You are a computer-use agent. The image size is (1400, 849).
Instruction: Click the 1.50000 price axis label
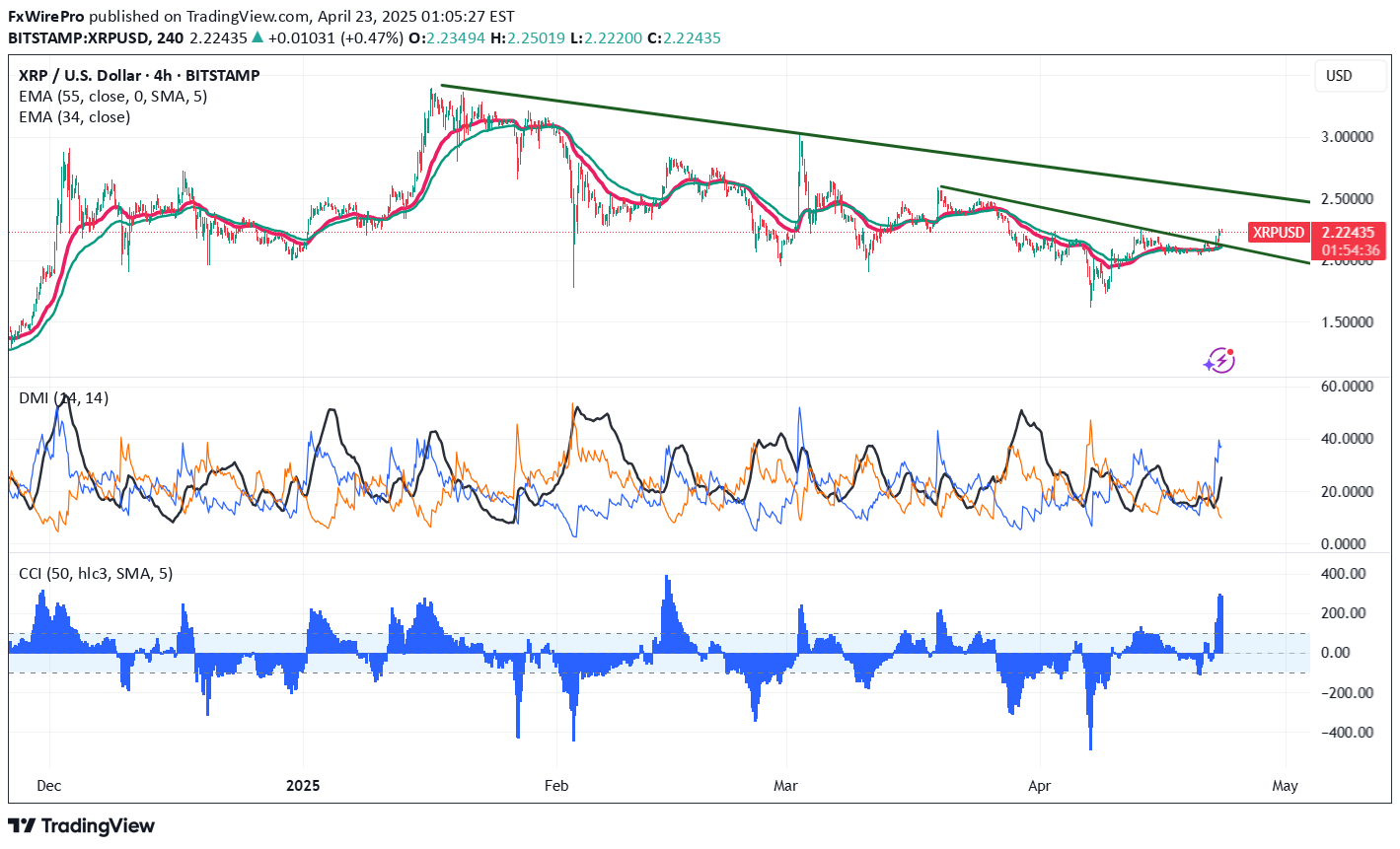1347,321
